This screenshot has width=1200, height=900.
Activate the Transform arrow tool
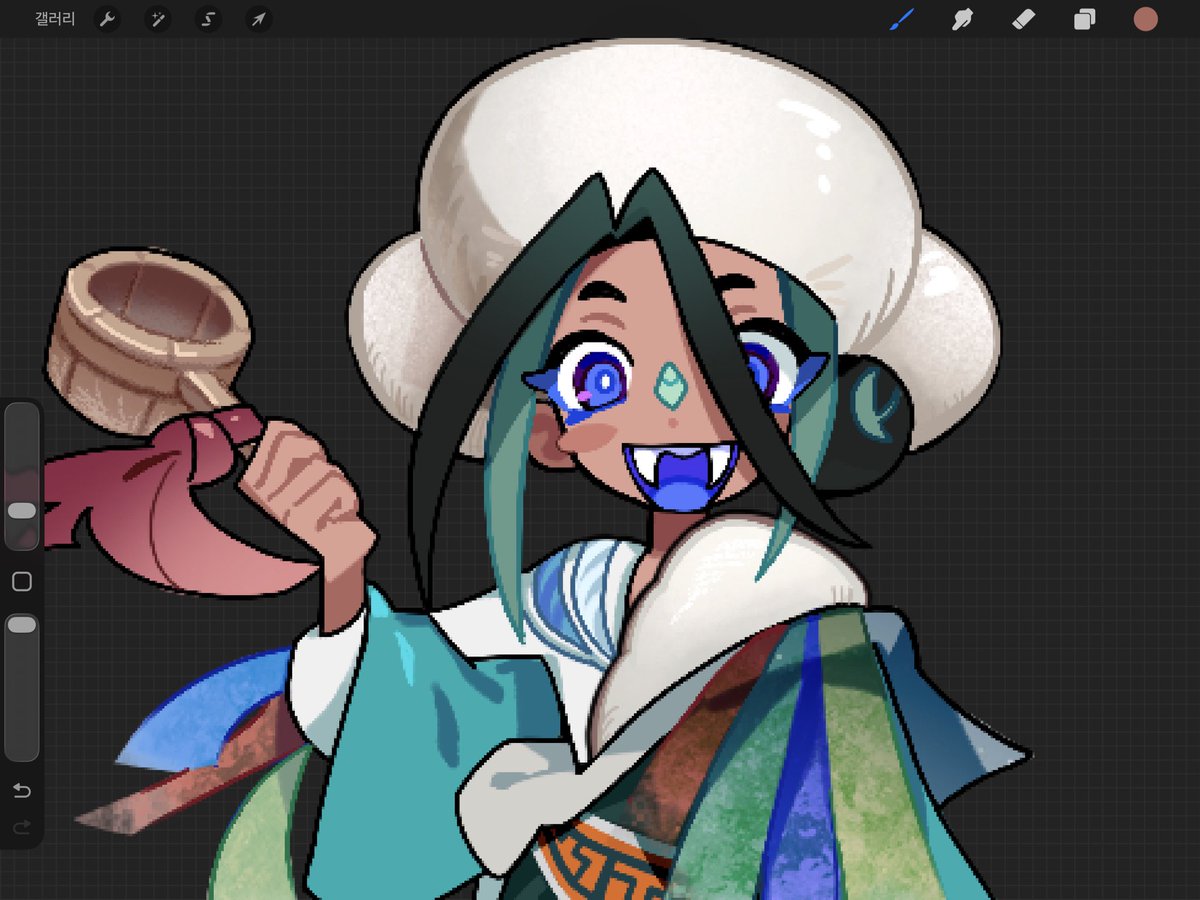[259, 19]
